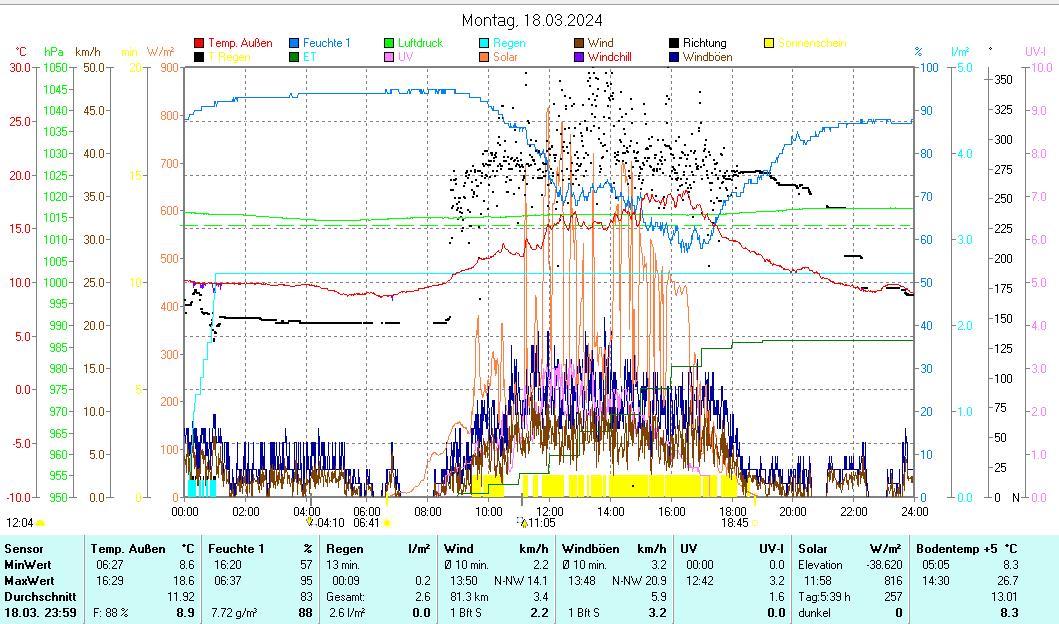Viewport: 1059px width, 624px height.
Task: Click the Bodentemp average 13.01
Action: point(1004,597)
